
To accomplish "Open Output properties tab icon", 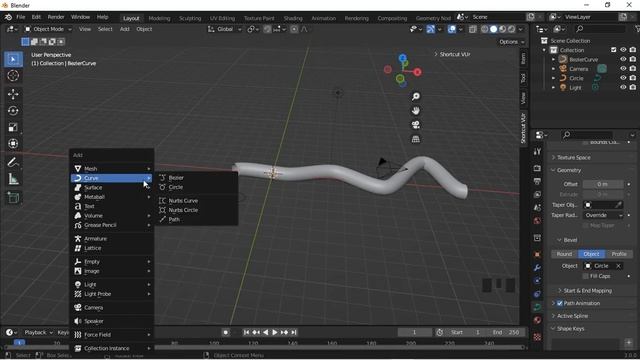I will [537, 181].
